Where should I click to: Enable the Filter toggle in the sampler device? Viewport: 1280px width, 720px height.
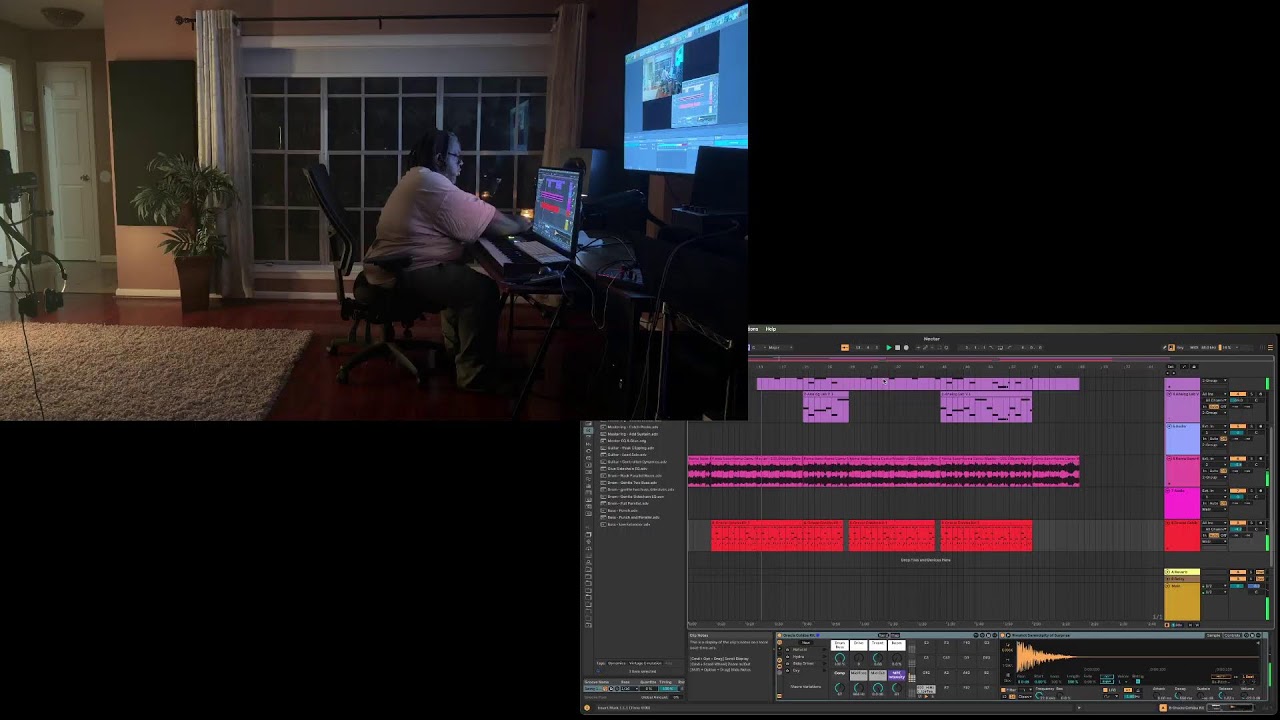(1003, 689)
